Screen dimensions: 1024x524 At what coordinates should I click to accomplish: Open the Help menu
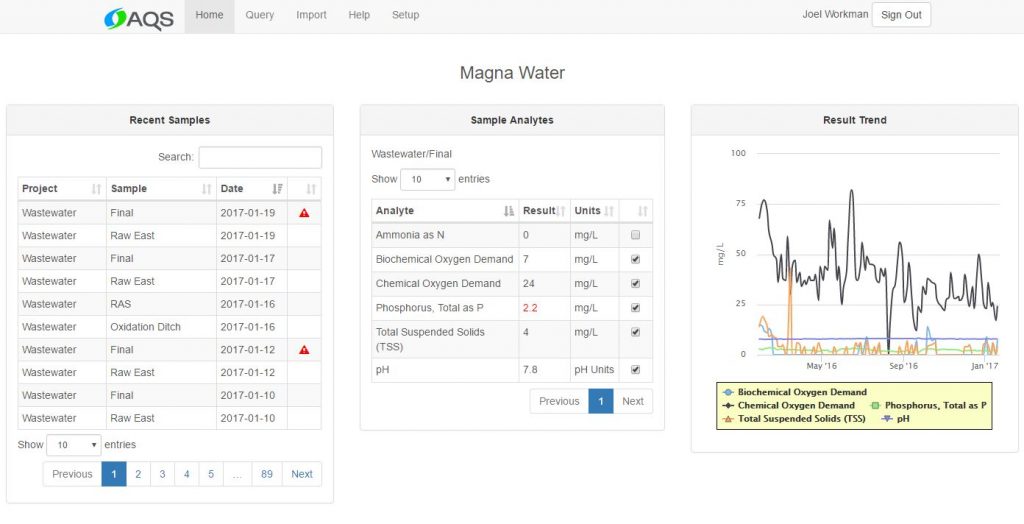coord(359,15)
